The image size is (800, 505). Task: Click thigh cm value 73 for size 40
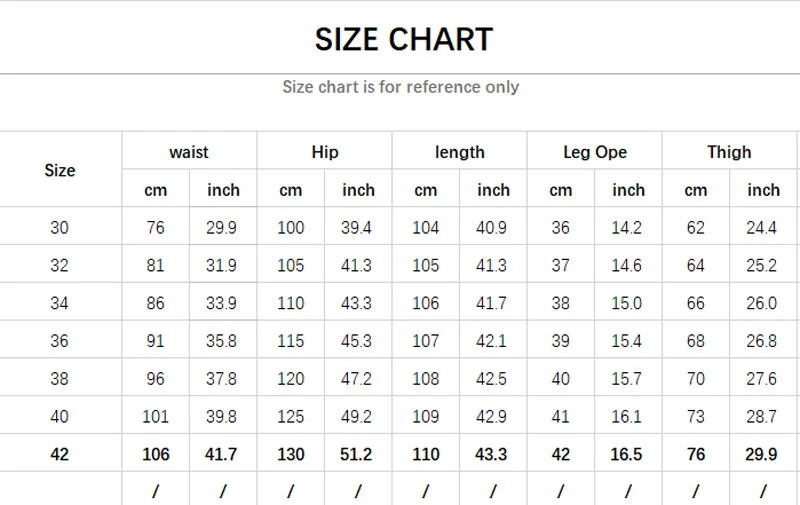pyautogui.click(x=696, y=417)
